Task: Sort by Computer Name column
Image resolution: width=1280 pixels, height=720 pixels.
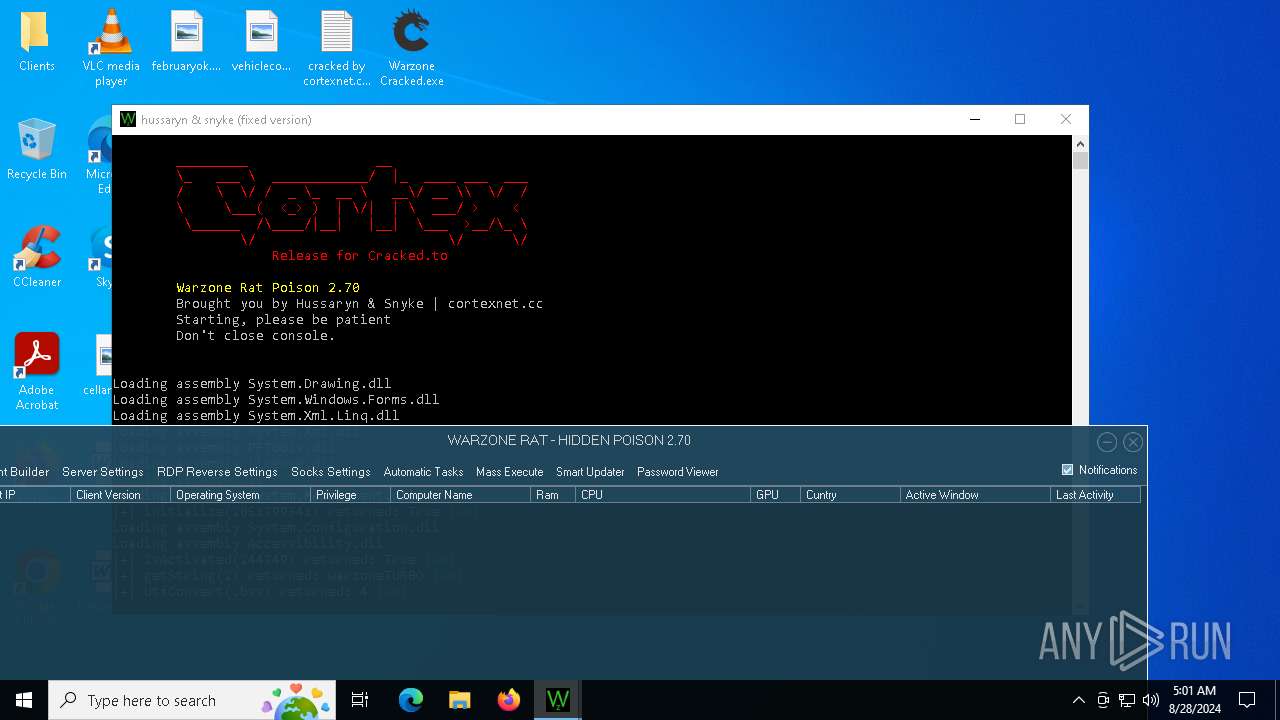Action: (x=460, y=495)
